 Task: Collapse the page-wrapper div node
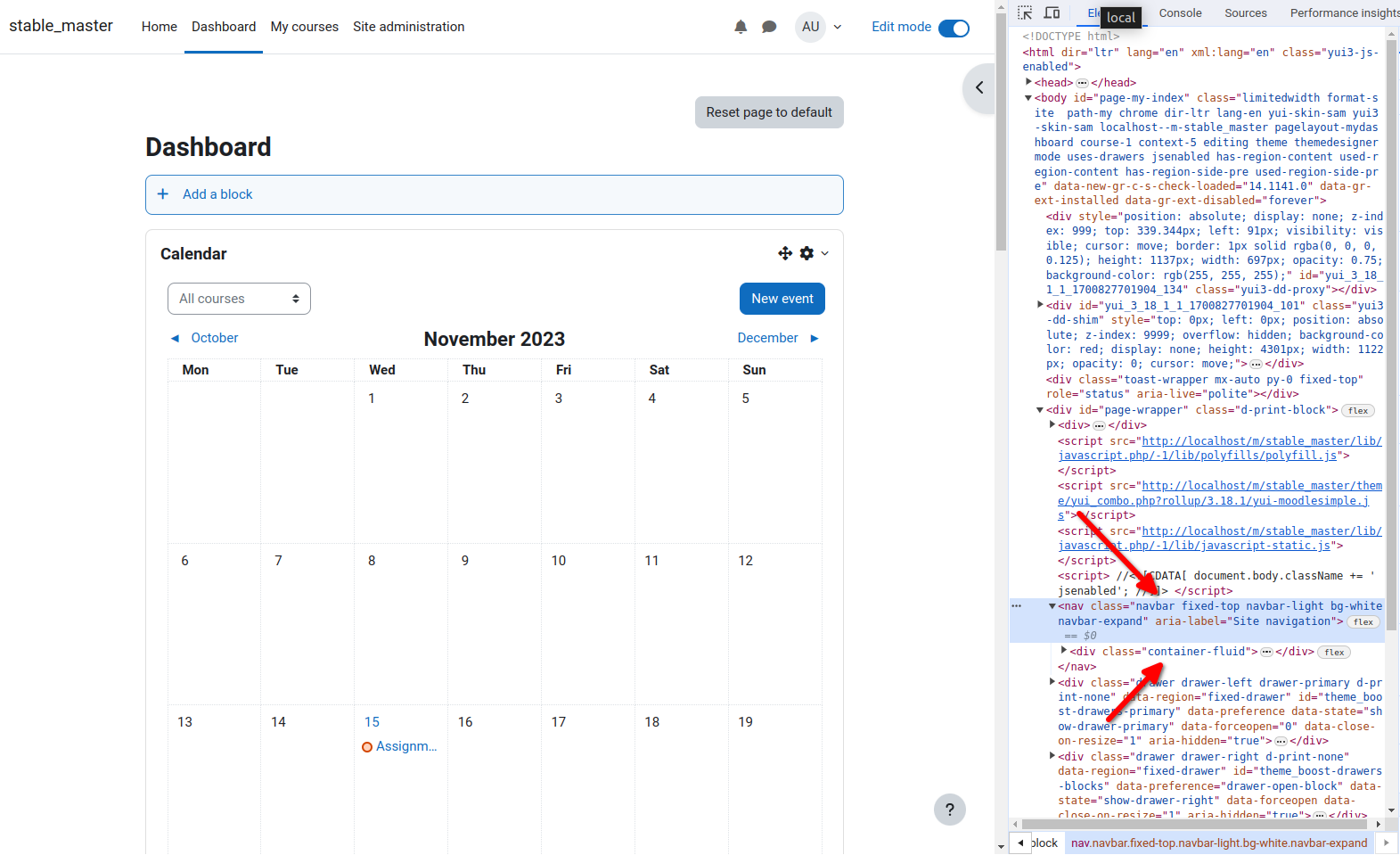[1040, 410]
